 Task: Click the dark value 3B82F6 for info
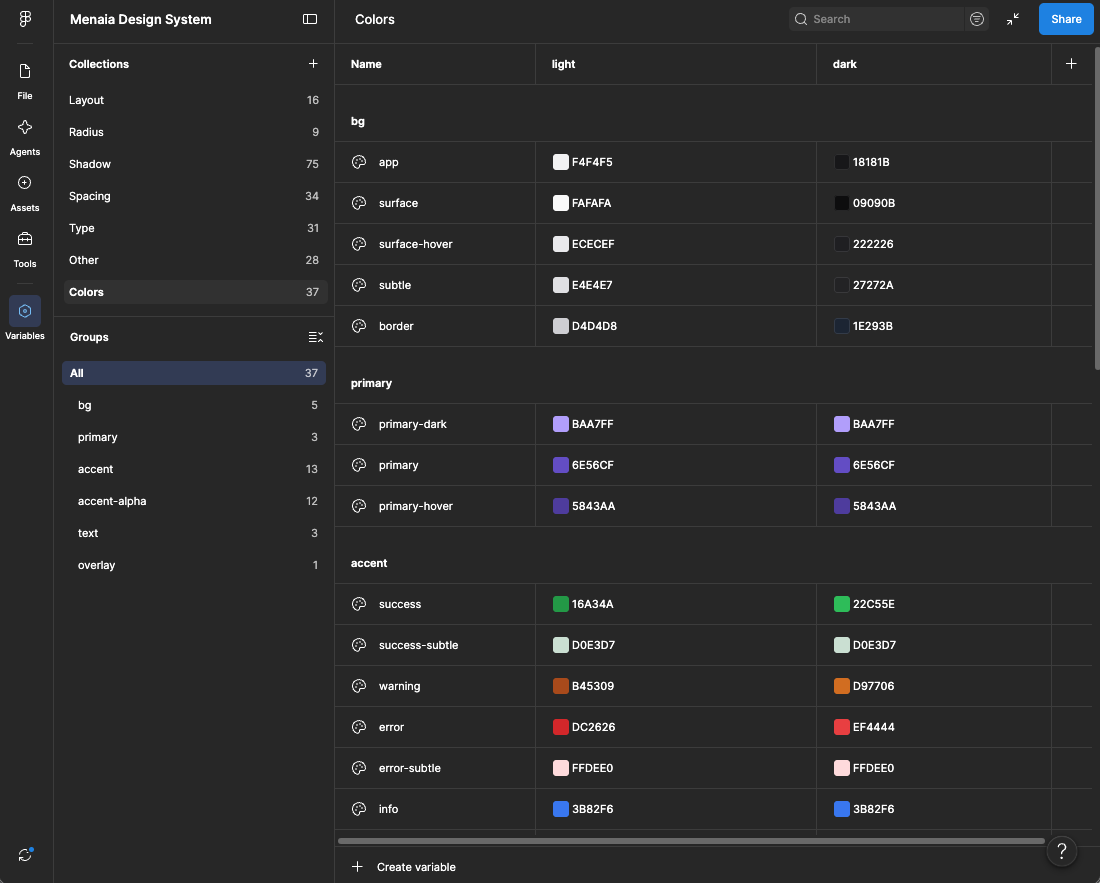click(873, 809)
